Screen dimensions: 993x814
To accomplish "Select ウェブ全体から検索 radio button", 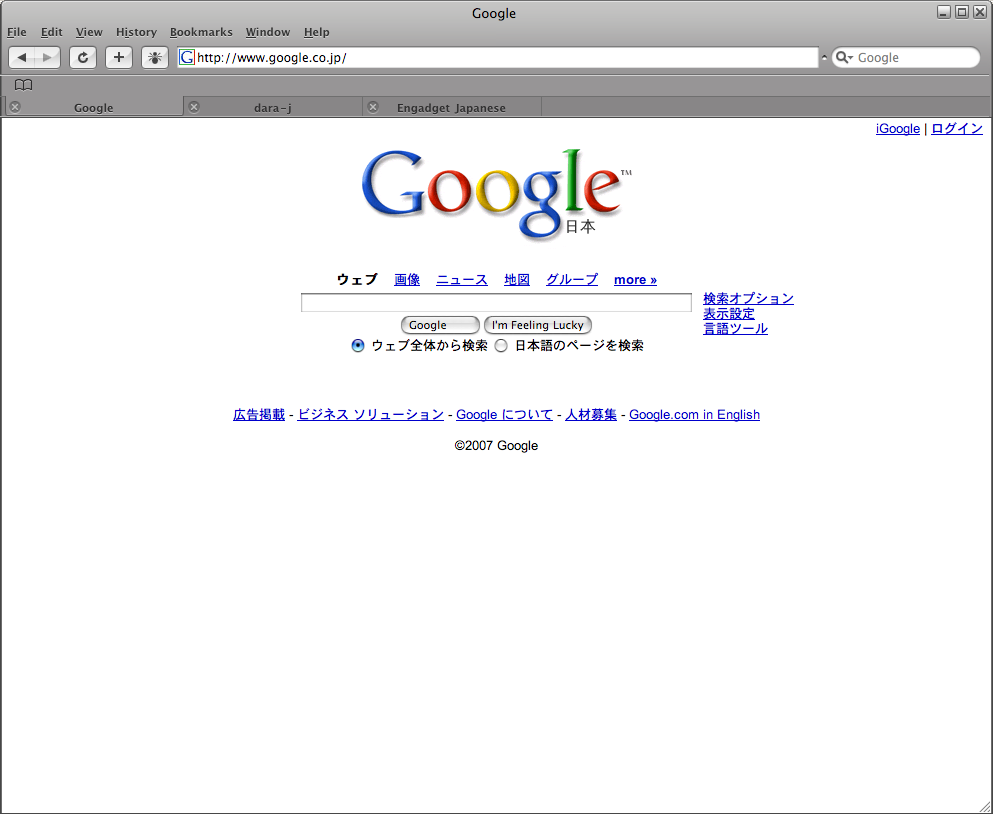I will (x=358, y=346).
